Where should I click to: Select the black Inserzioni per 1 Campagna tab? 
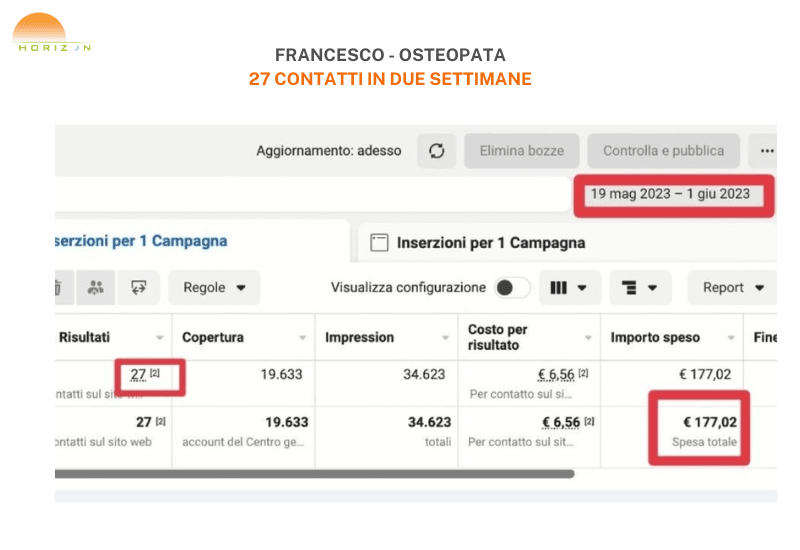(x=490, y=242)
